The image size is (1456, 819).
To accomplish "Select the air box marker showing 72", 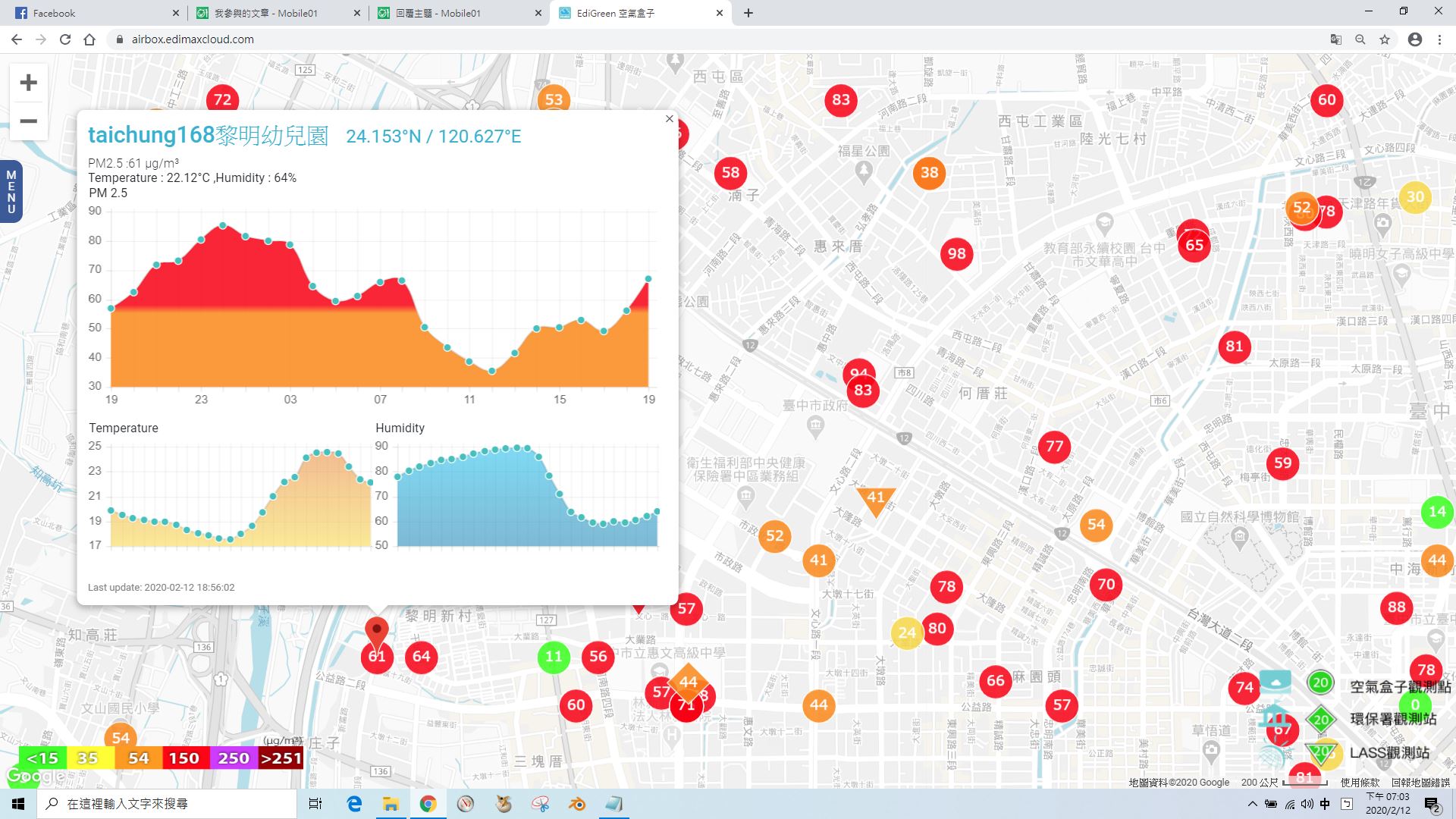I will pos(222,99).
